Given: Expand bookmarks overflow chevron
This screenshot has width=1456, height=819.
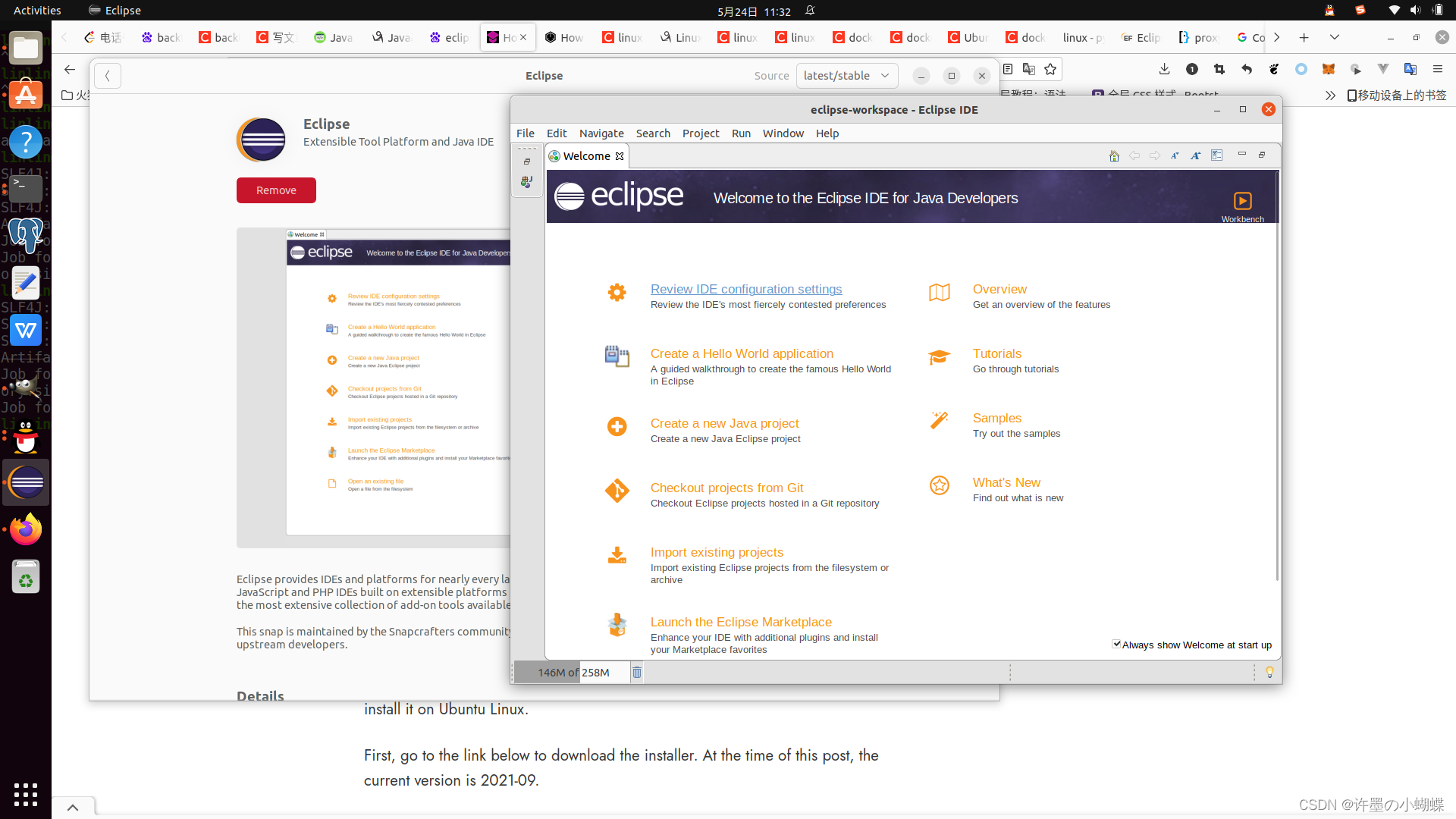Looking at the screenshot, I should [x=1330, y=96].
